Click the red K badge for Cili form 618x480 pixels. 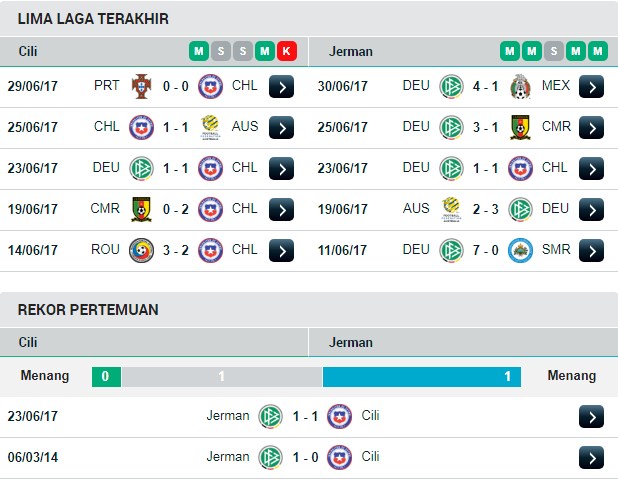pos(287,51)
